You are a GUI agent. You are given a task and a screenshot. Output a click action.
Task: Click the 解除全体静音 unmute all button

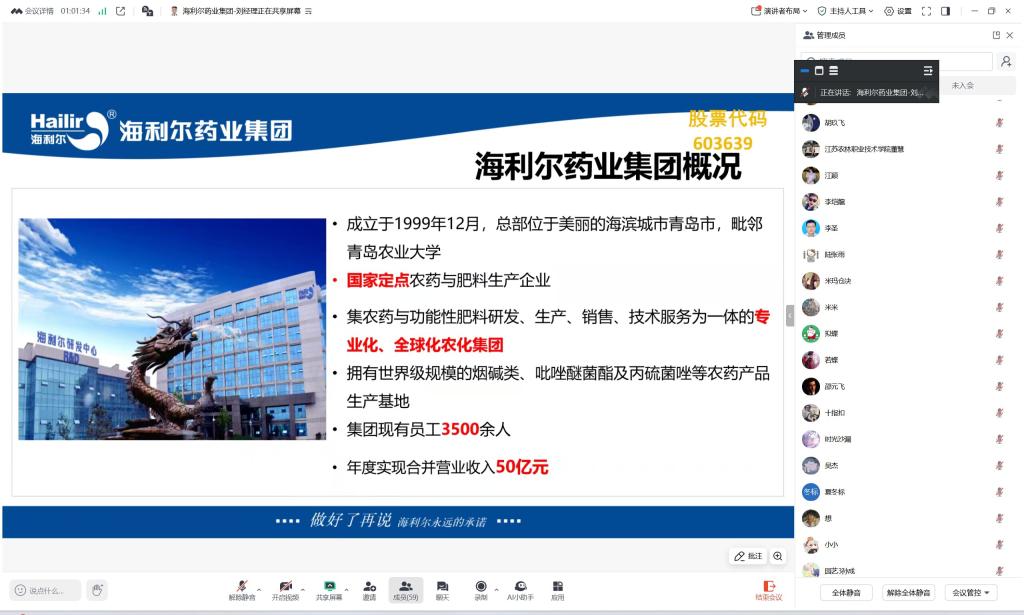click(908, 593)
